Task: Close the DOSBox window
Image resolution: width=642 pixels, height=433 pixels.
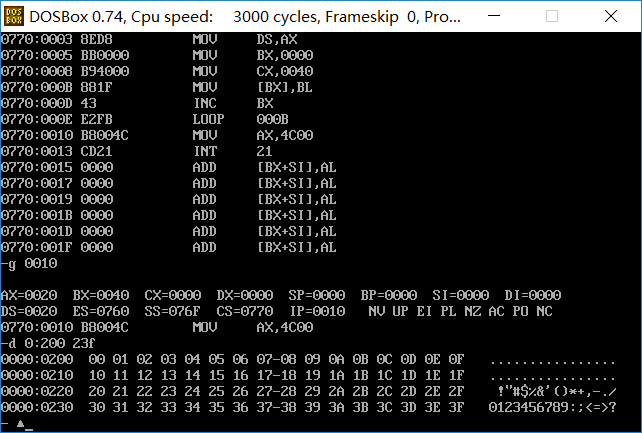Action: [610, 16]
